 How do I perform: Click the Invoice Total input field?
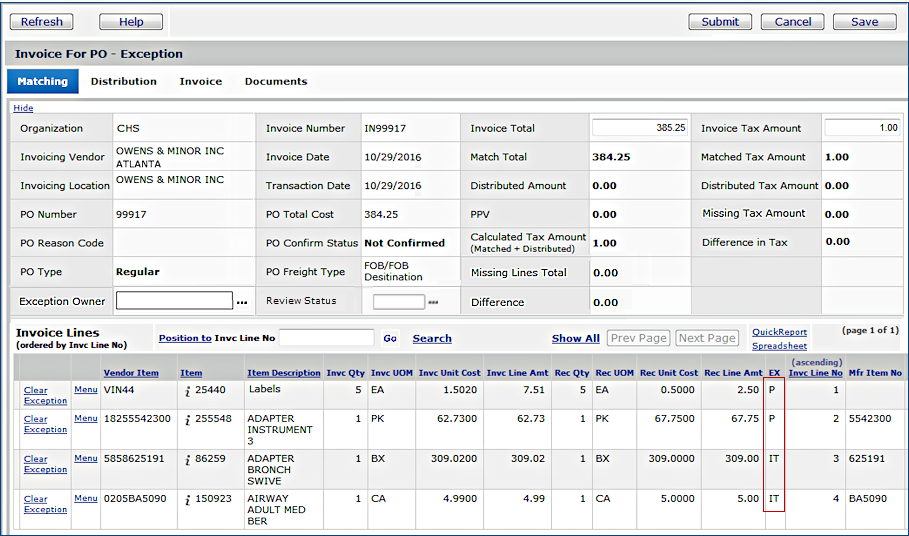(x=640, y=128)
